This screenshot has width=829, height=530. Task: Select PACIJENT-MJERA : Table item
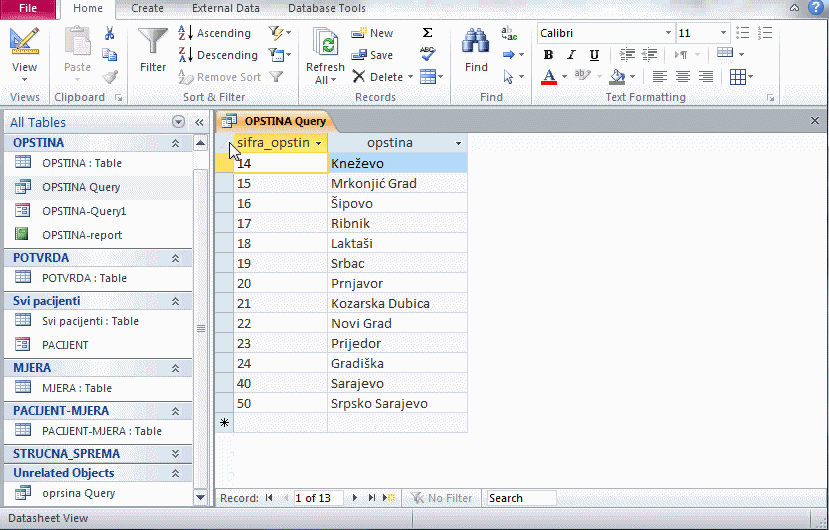pos(102,431)
